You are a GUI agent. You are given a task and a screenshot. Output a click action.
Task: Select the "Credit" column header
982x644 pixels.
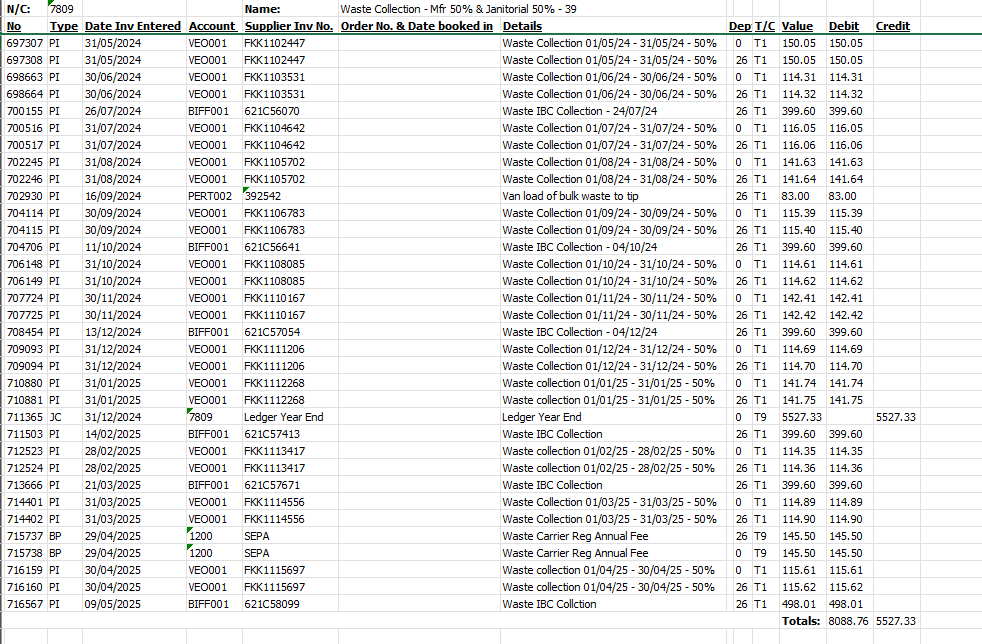click(x=892, y=26)
